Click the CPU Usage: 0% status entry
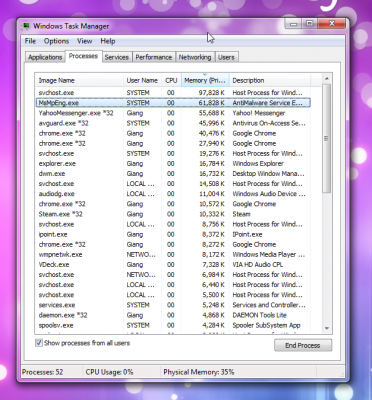 click(109, 372)
